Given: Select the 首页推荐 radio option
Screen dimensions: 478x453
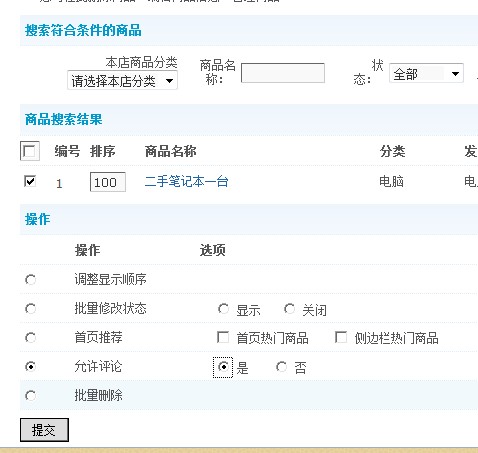Looking at the screenshot, I should tap(31, 338).
